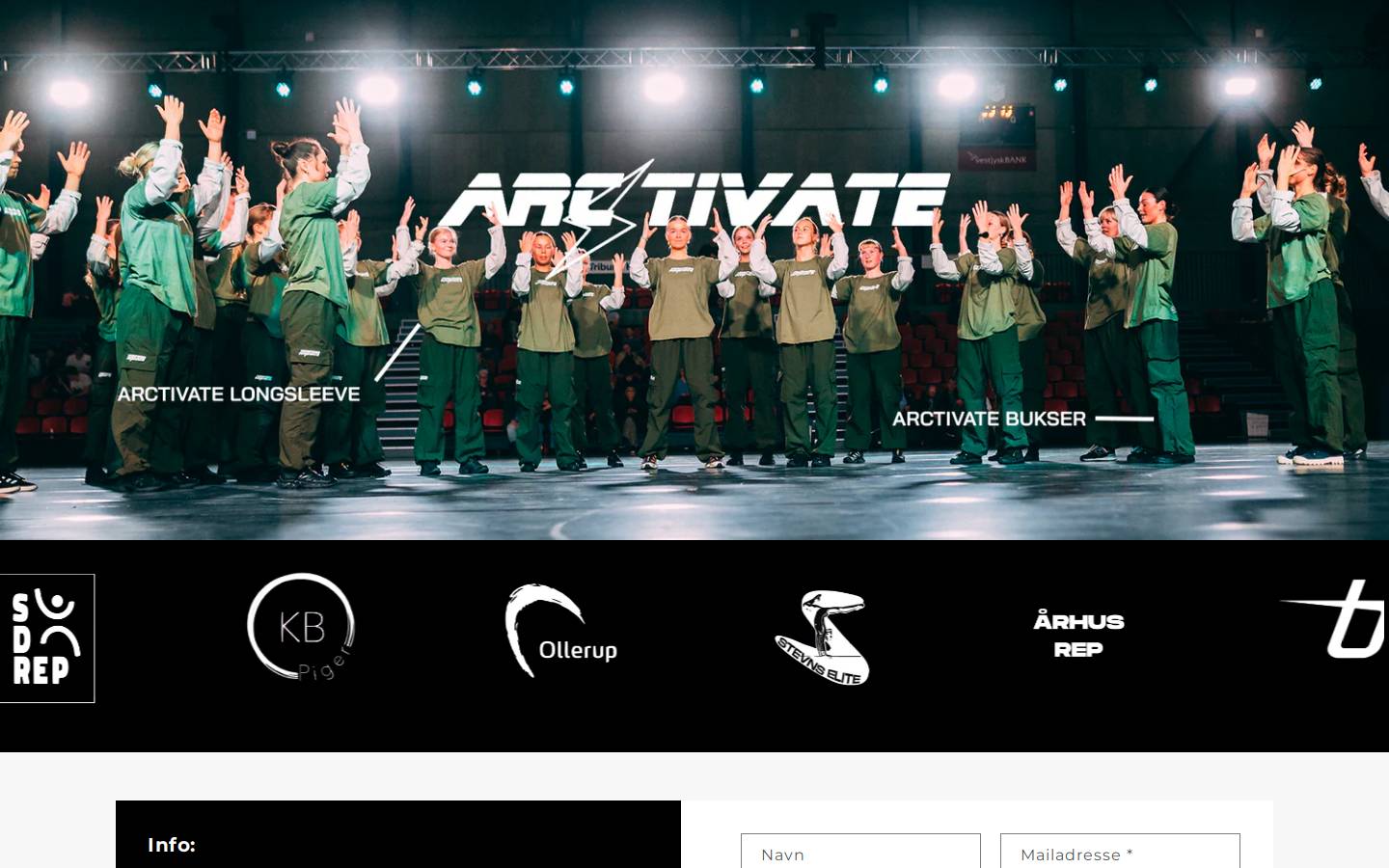Select the Ollerup logo
The width and height of the screenshot is (1389, 868).
coord(561,631)
